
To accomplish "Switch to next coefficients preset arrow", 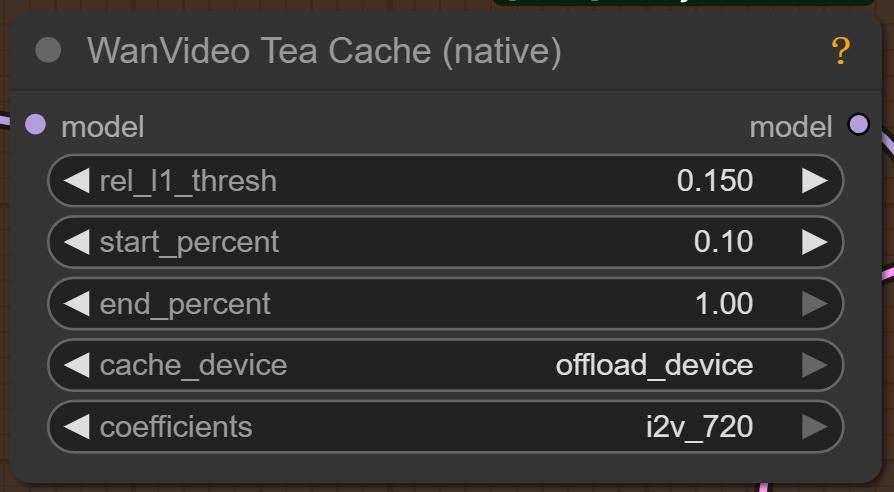I will click(x=814, y=427).
